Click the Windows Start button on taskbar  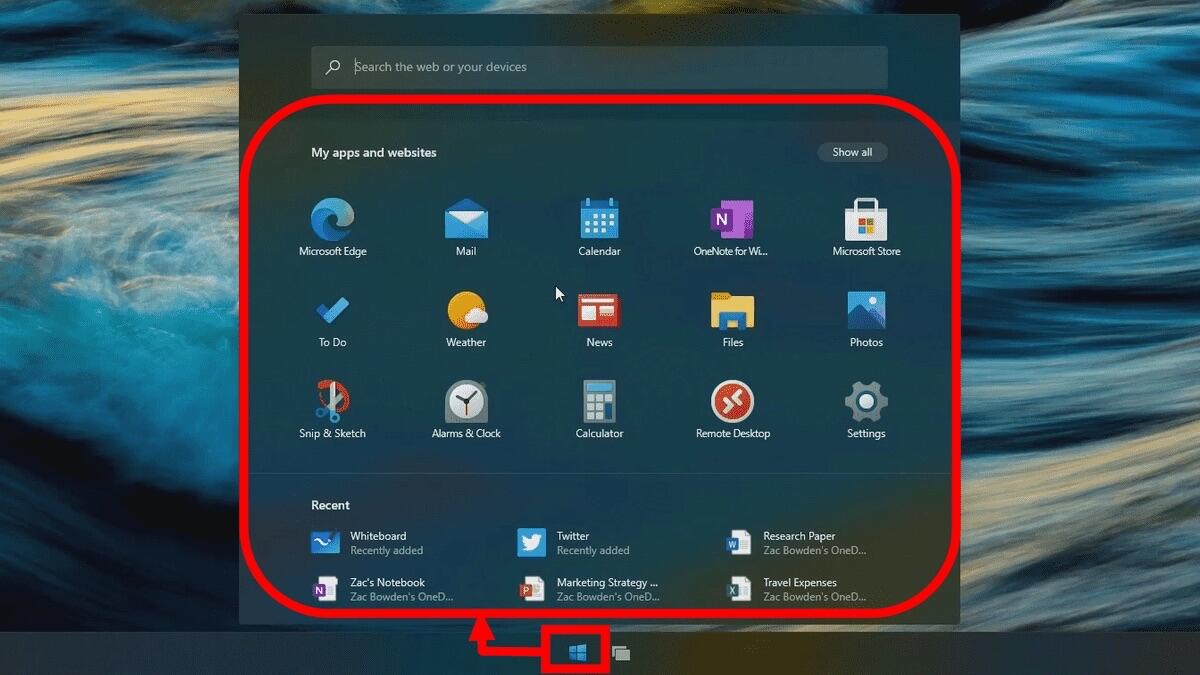pos(577,653)
